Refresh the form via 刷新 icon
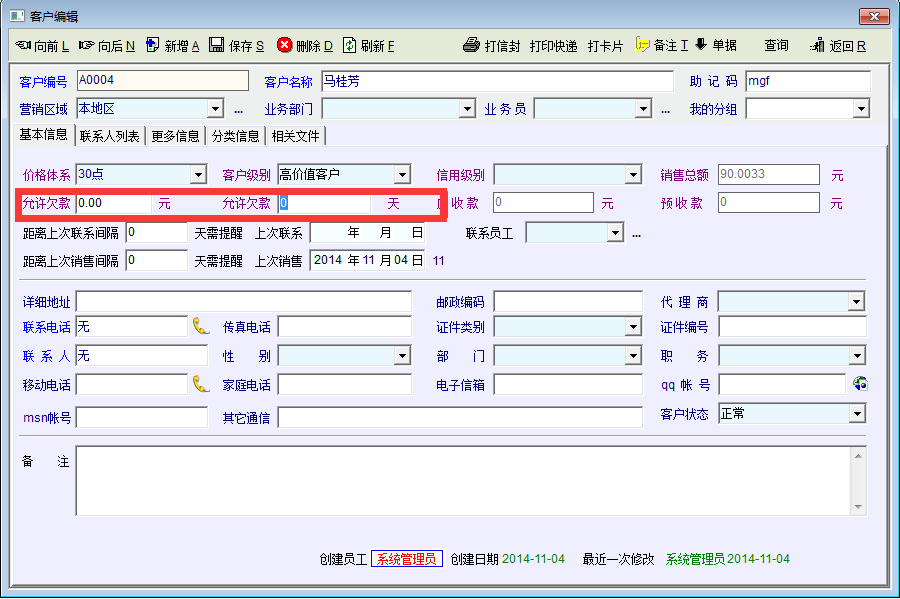900x599 pixels. pyautogui.click(x=349, y=45)
